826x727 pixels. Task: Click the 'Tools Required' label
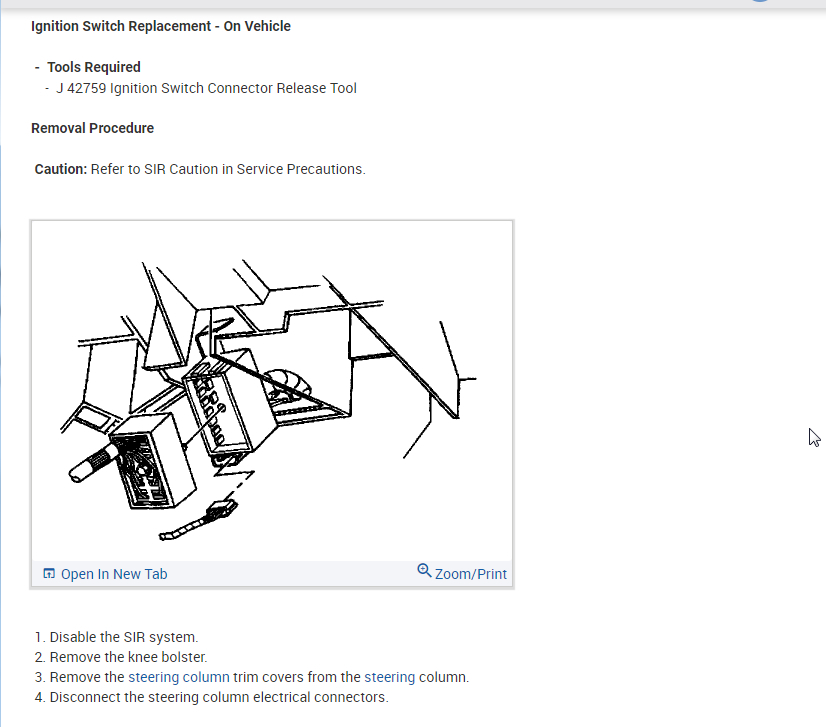(x=94, y=67)
